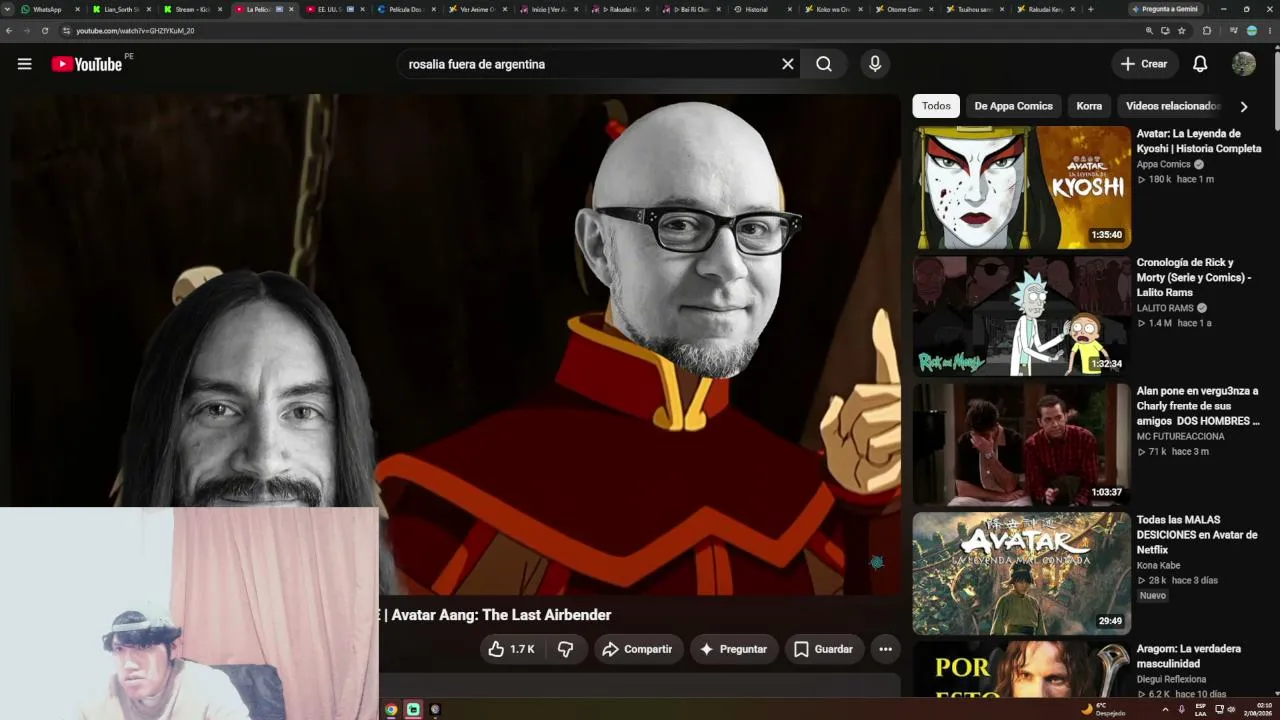Open volume control in system tray
1280x720 pixels.
coord(1231,710)
